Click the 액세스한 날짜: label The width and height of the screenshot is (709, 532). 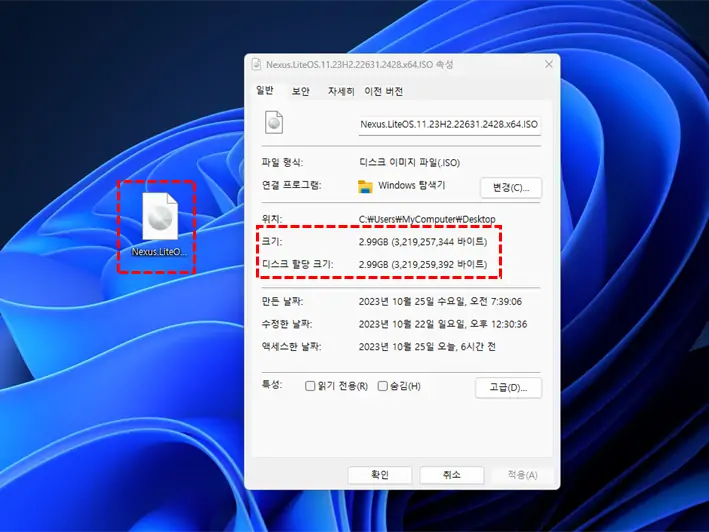[291, 346]
